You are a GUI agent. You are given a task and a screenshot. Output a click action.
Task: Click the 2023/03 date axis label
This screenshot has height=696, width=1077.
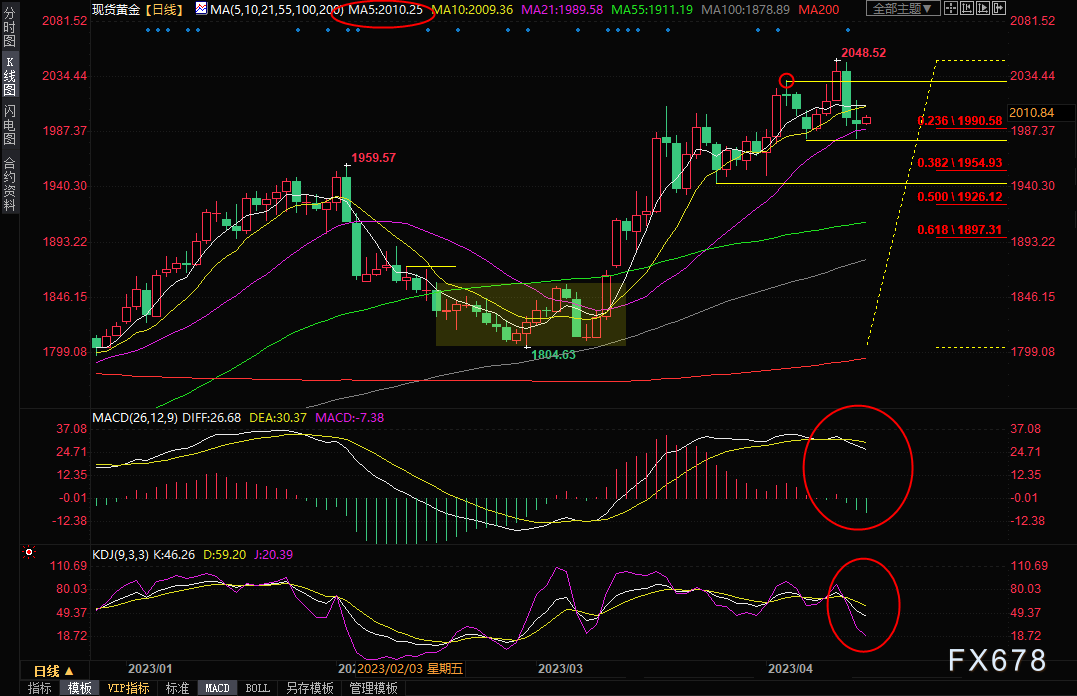click(x=560, y=669)
